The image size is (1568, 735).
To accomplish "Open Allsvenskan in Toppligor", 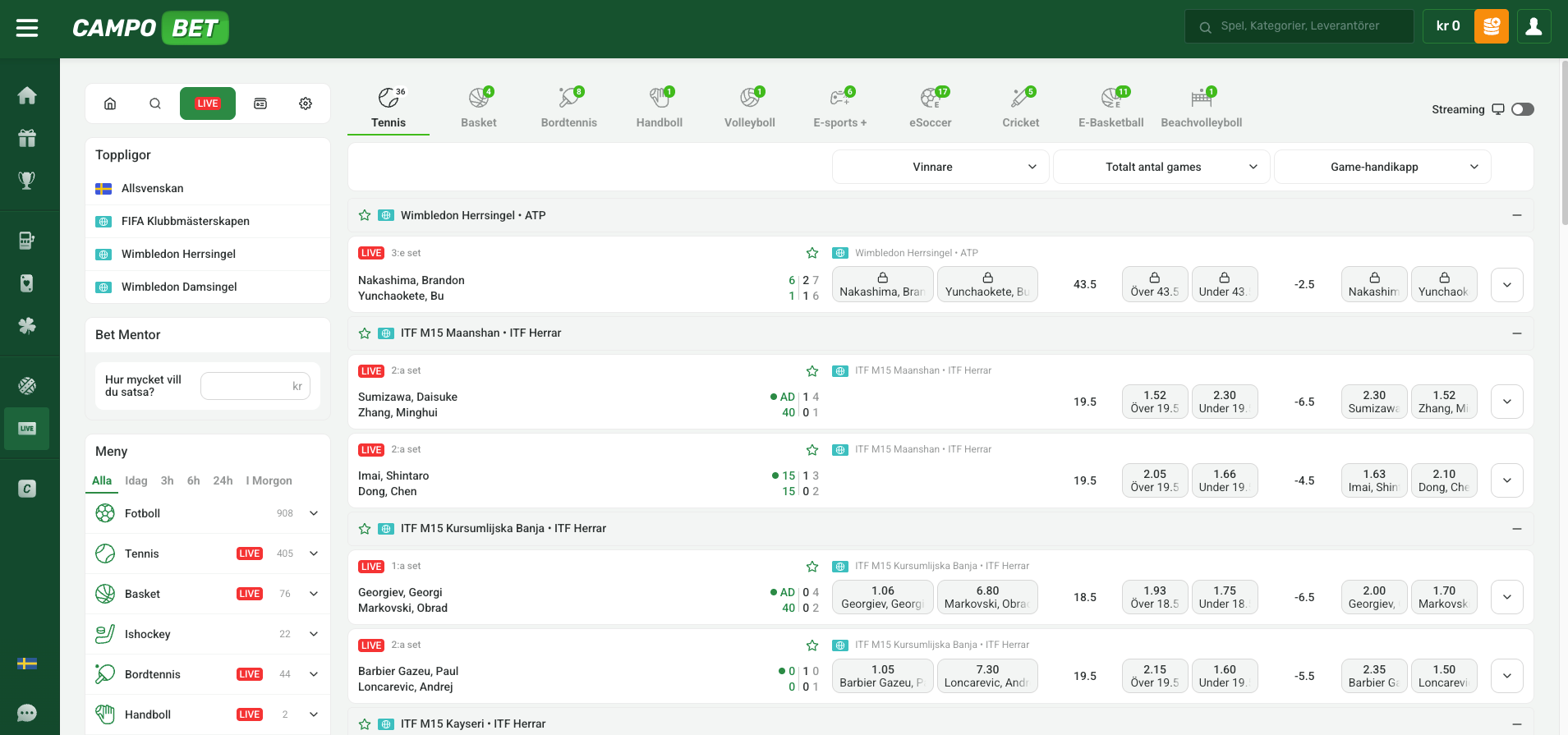I will pos(208,188).
